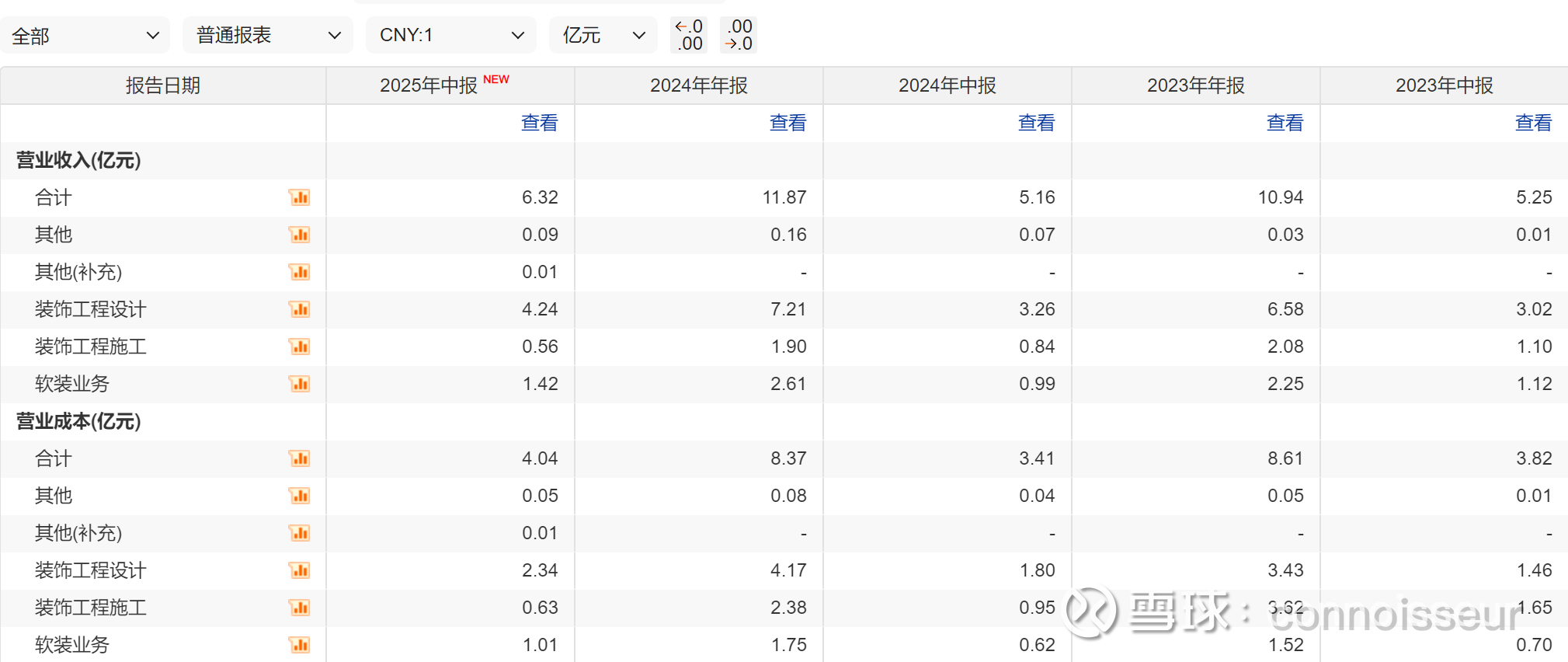Click 查看 link under 2024年年报
1568x662 pixels.
point(787,123)
